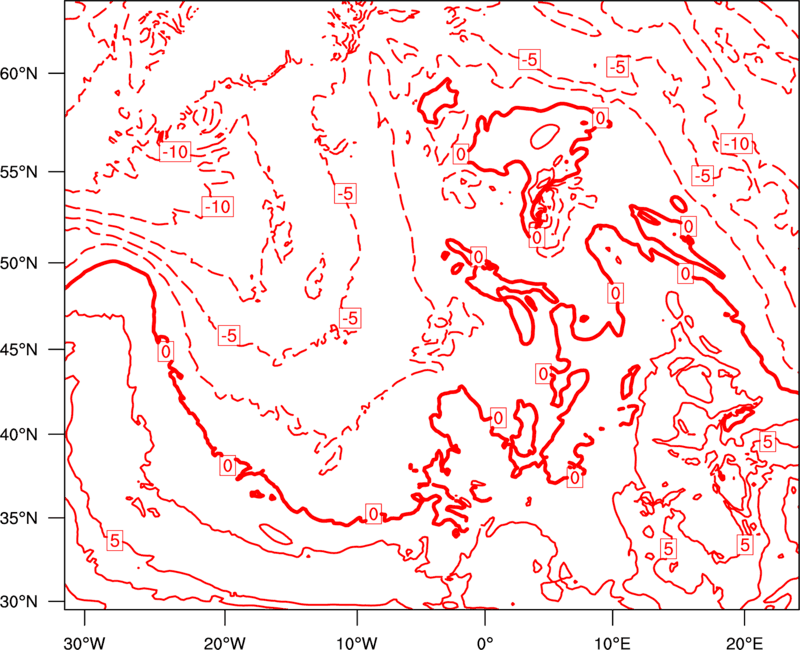Image resolution: width=800 pixels, height=650 pixels.
Task: Click the -10 contour label east of 10°E
Action: pos(737,144)
